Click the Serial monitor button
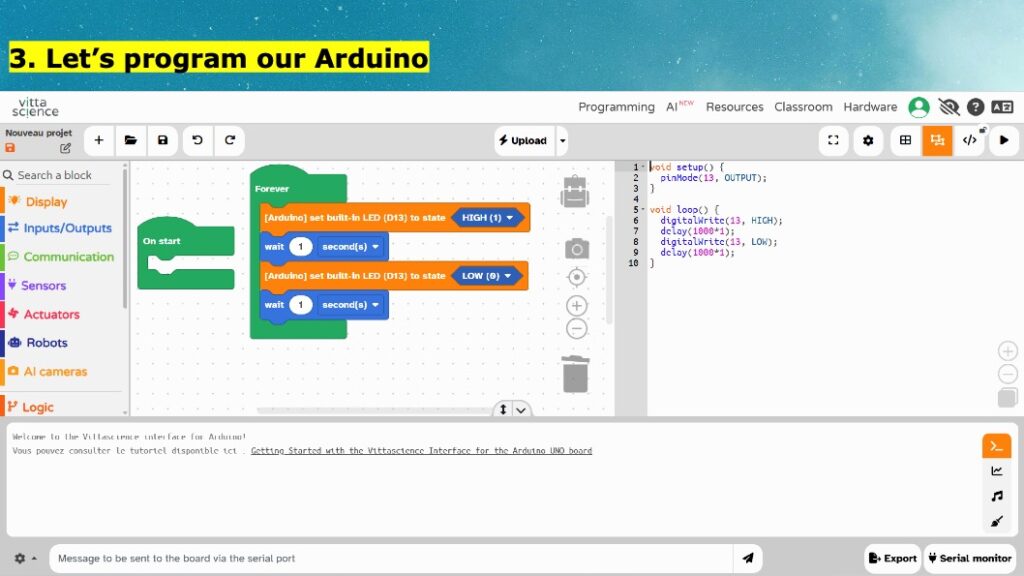This screenshot has width=1024, height=576. pyautogui.click(x=969, y=558)
